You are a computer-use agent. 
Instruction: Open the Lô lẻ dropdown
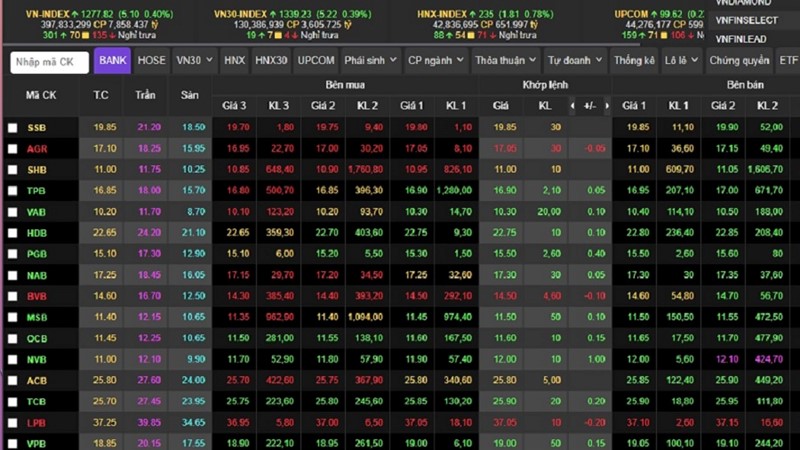[x=682, y=60]
